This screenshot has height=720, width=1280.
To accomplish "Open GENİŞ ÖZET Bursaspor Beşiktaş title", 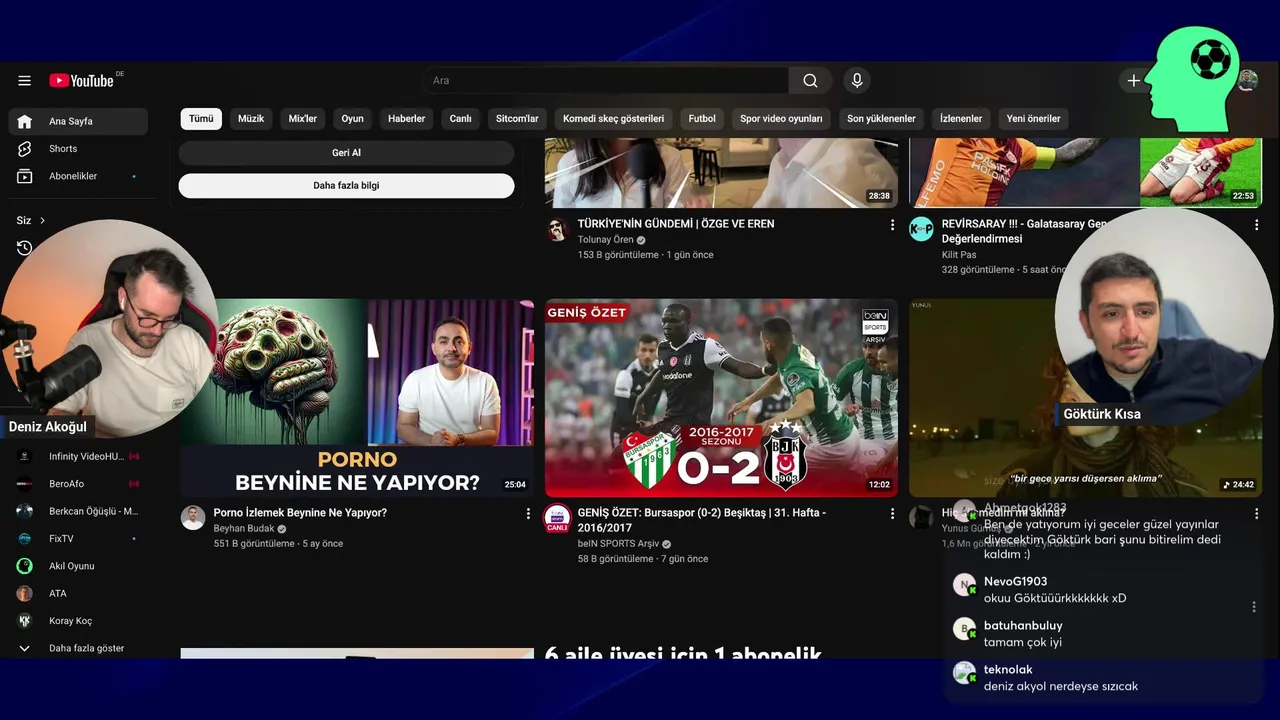I will pyautogui.click(x=702, y=520).
